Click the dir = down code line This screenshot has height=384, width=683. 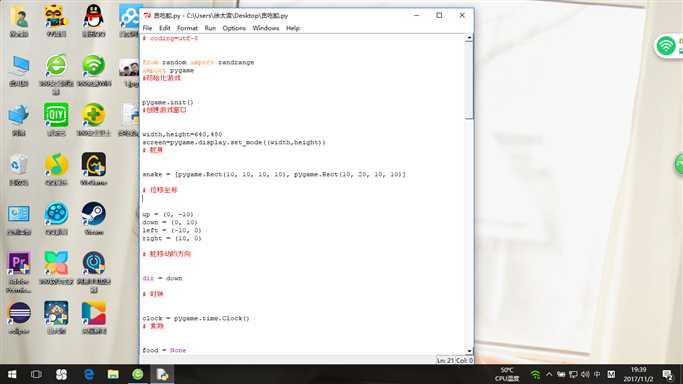coord(162,278)
